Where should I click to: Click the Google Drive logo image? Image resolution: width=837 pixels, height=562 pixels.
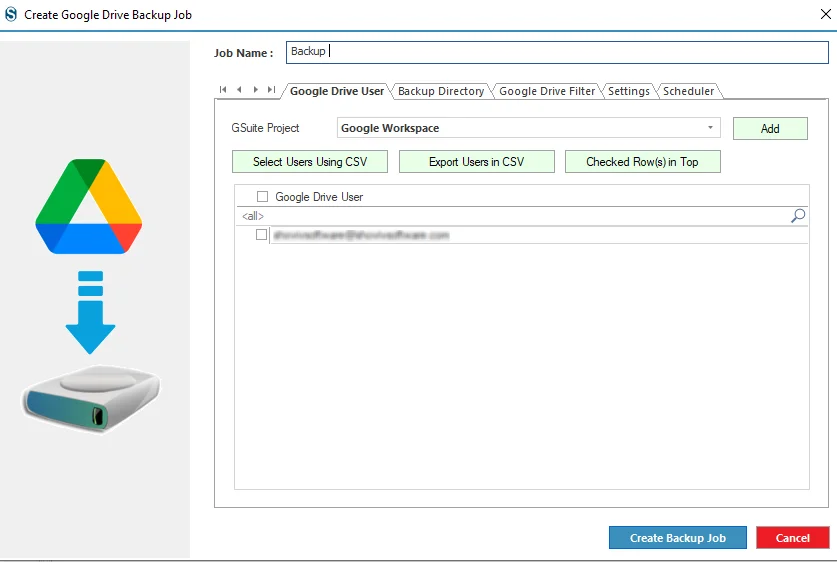point(89,206)
